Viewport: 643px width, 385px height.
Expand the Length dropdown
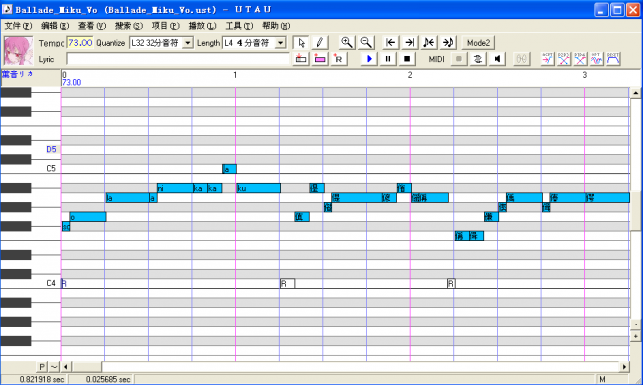280,43
